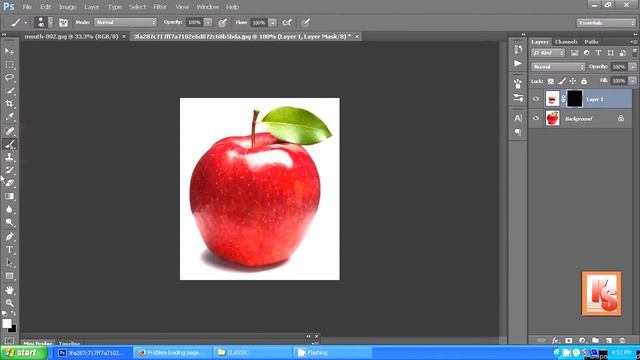Select the Rectangle shape tool

click(x=9, y=276)
